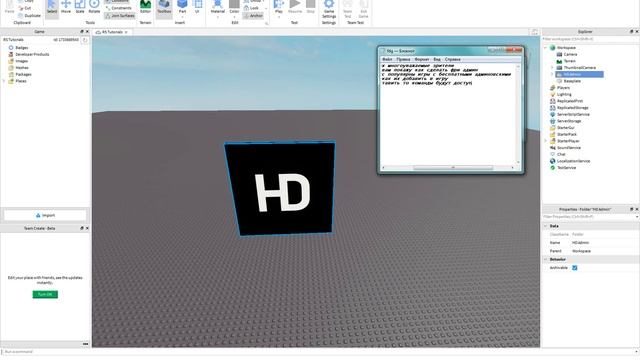The height and width of the screenshot is (360, 640).
Task: Open the Формат menu in Notepad
Action: (422, 59)
